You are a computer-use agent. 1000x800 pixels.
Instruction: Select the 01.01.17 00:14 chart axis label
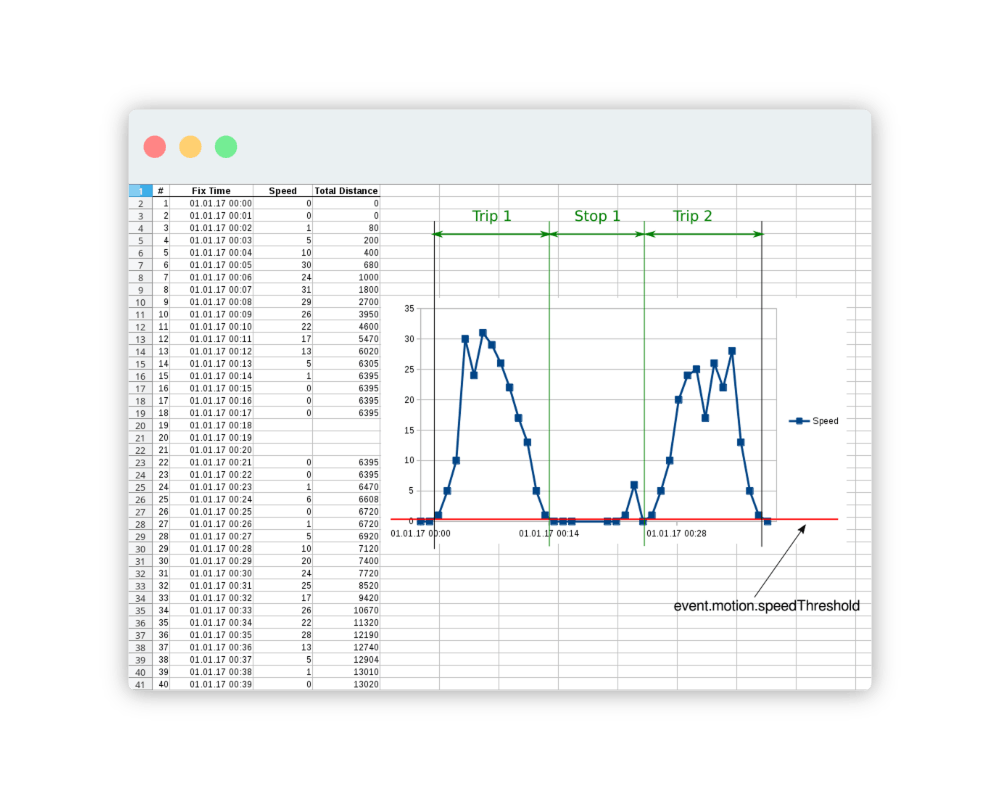click(x=549, y=534)
